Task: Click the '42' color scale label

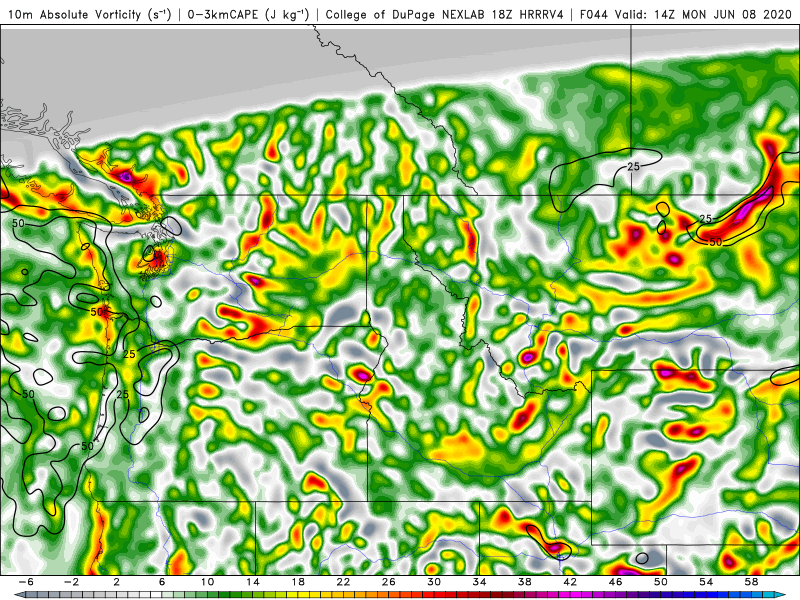Action: tap(570, 582)
